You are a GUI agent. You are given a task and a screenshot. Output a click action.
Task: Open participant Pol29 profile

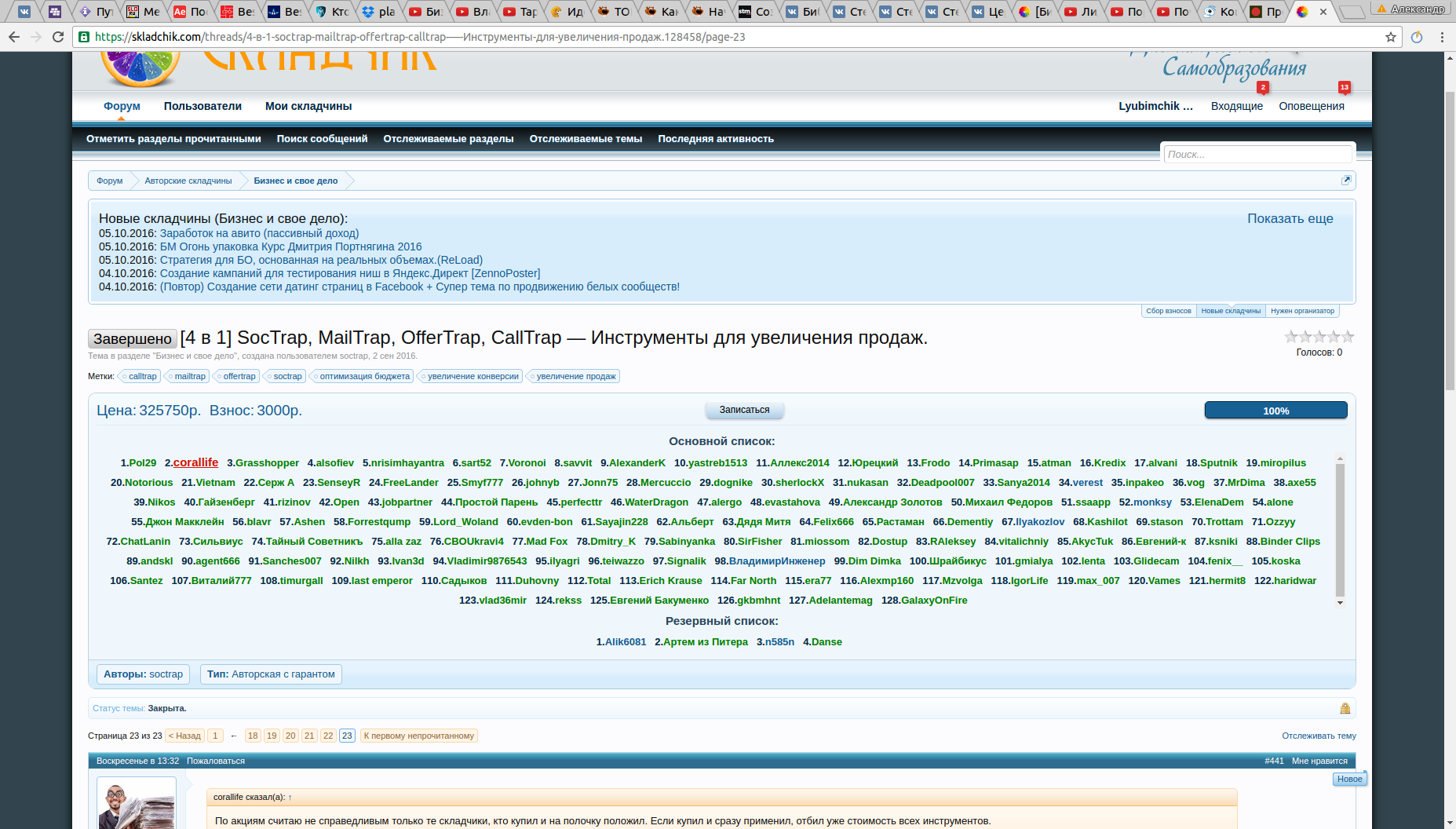tap(143, 463)
